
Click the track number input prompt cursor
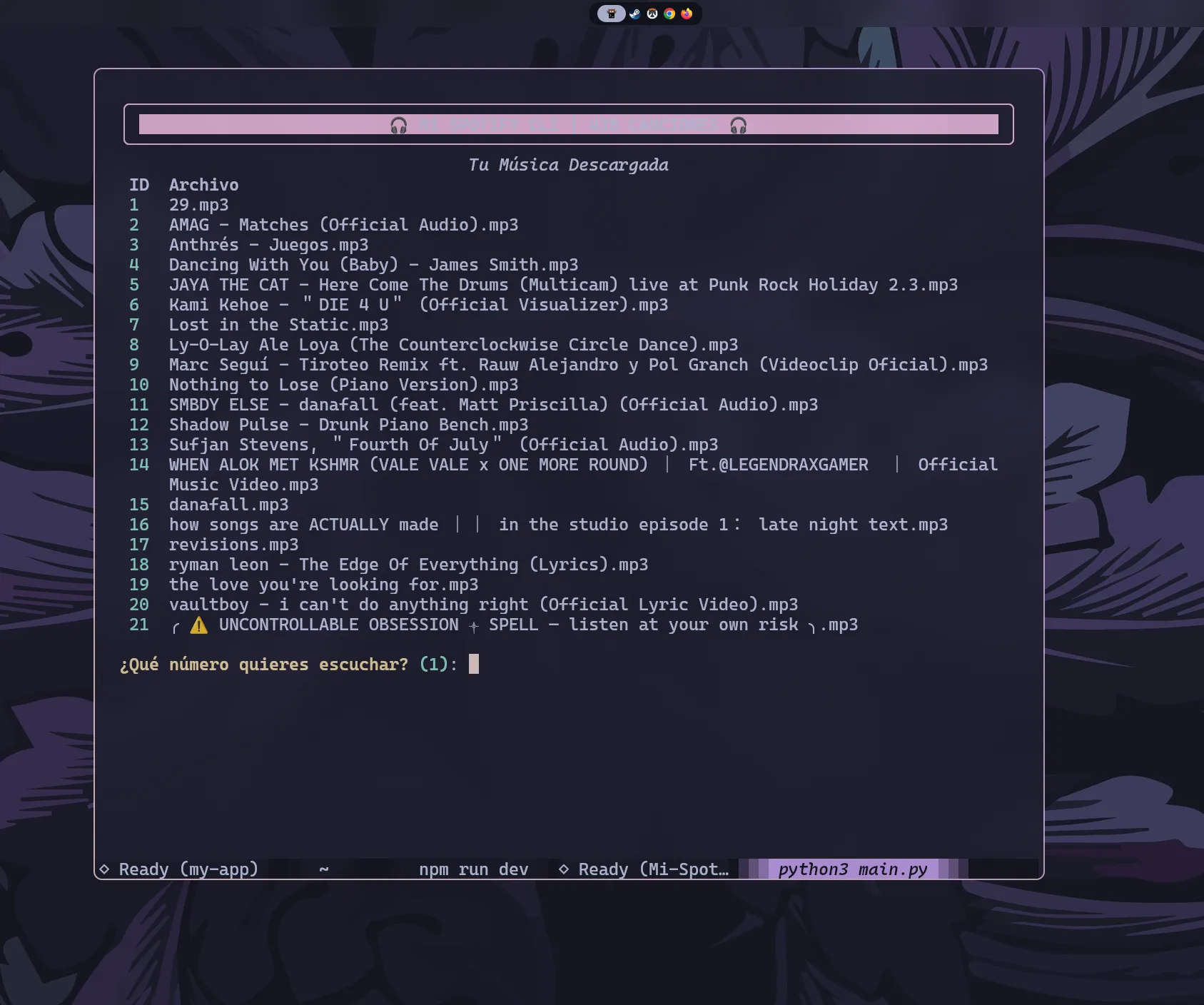474,665
